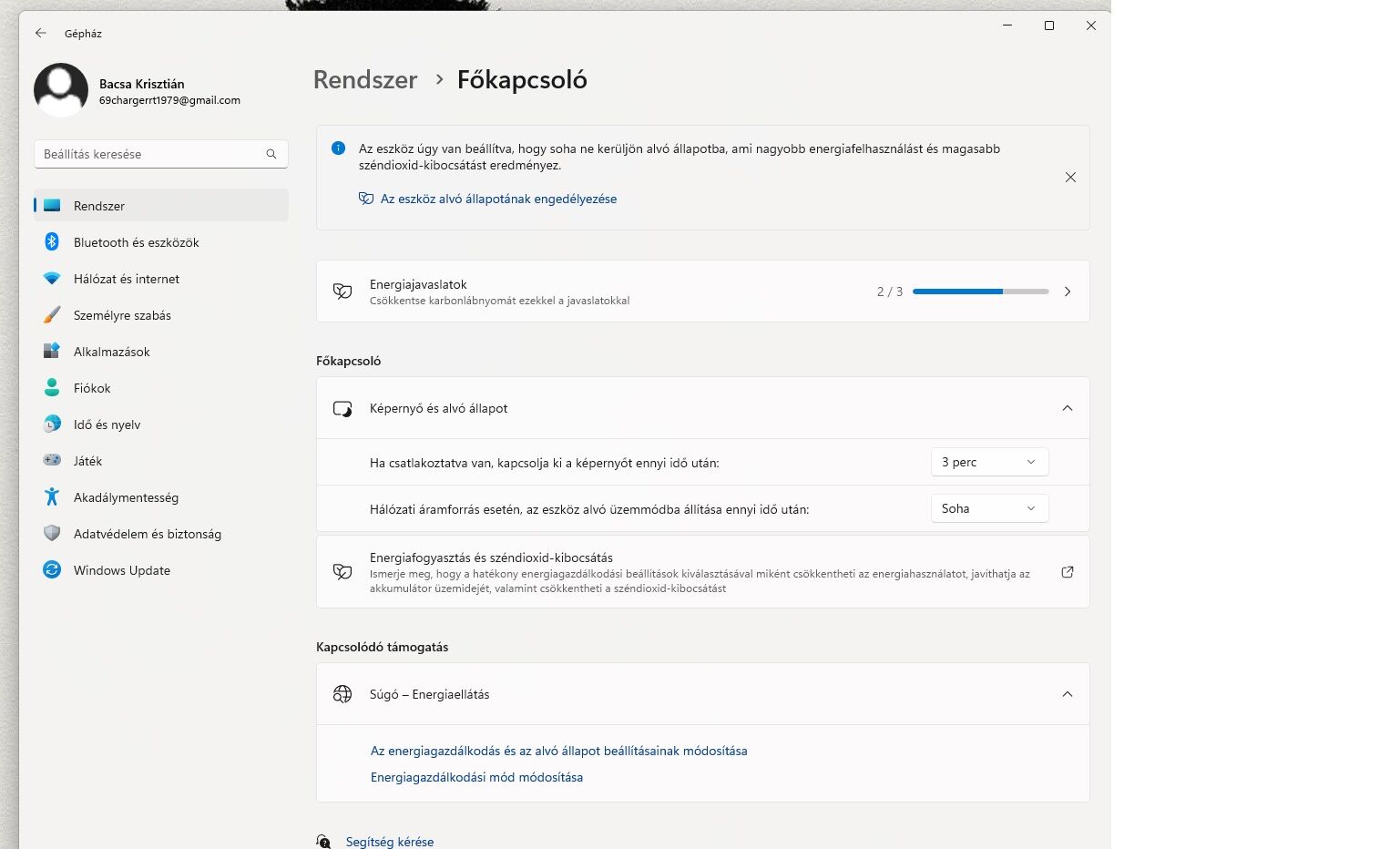Open Hálózat és internet via its Wi-Fi icon
This screenshot has height=849, width=1400.
click(x=52, y=279)
